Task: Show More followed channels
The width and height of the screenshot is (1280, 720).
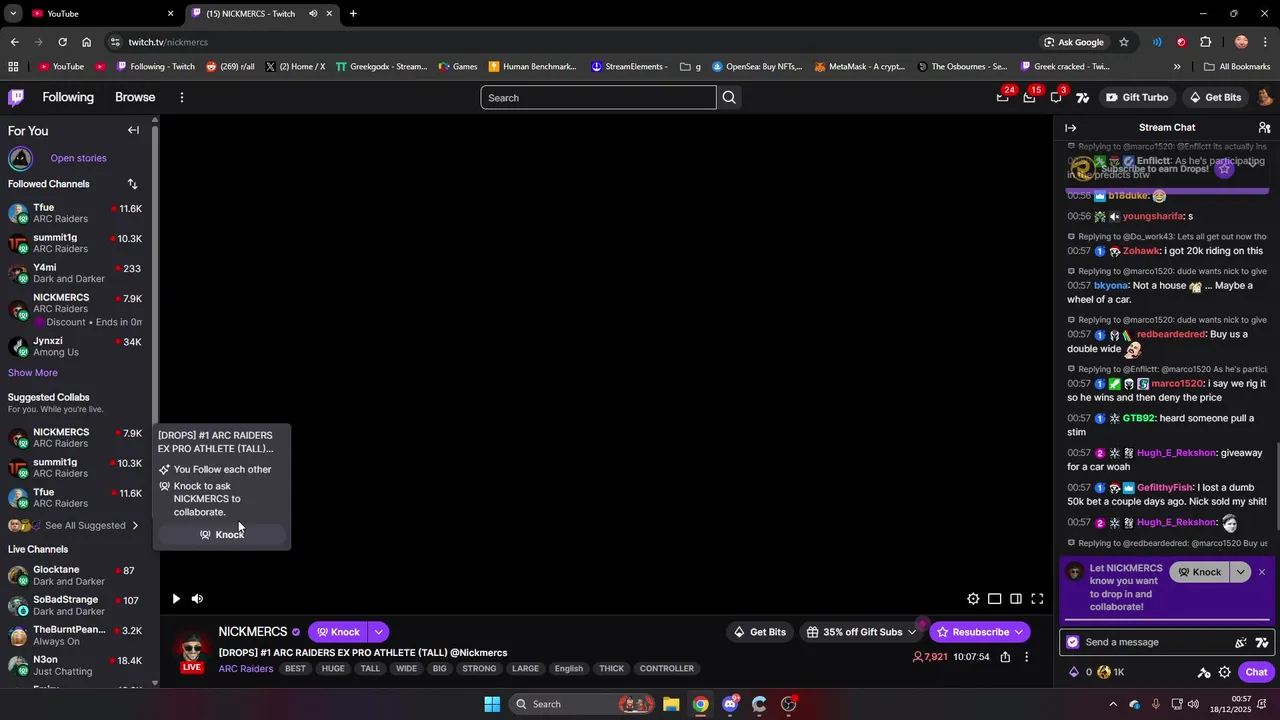Action: [33, 373]
